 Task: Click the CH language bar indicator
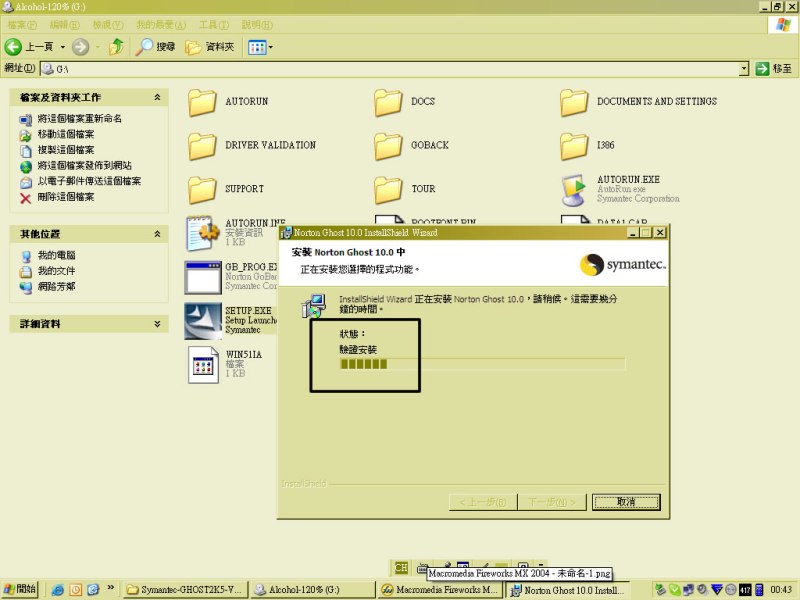coord(401,567)
